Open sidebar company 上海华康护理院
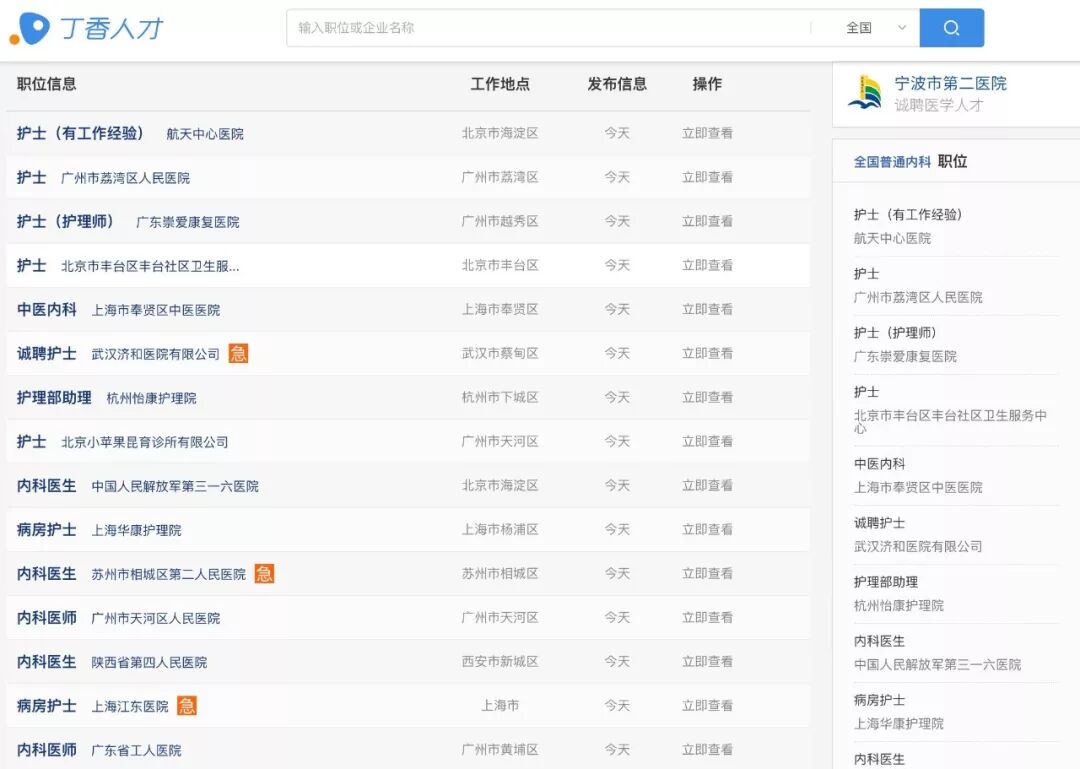The image size is (1080, 769). coord(899,724)
